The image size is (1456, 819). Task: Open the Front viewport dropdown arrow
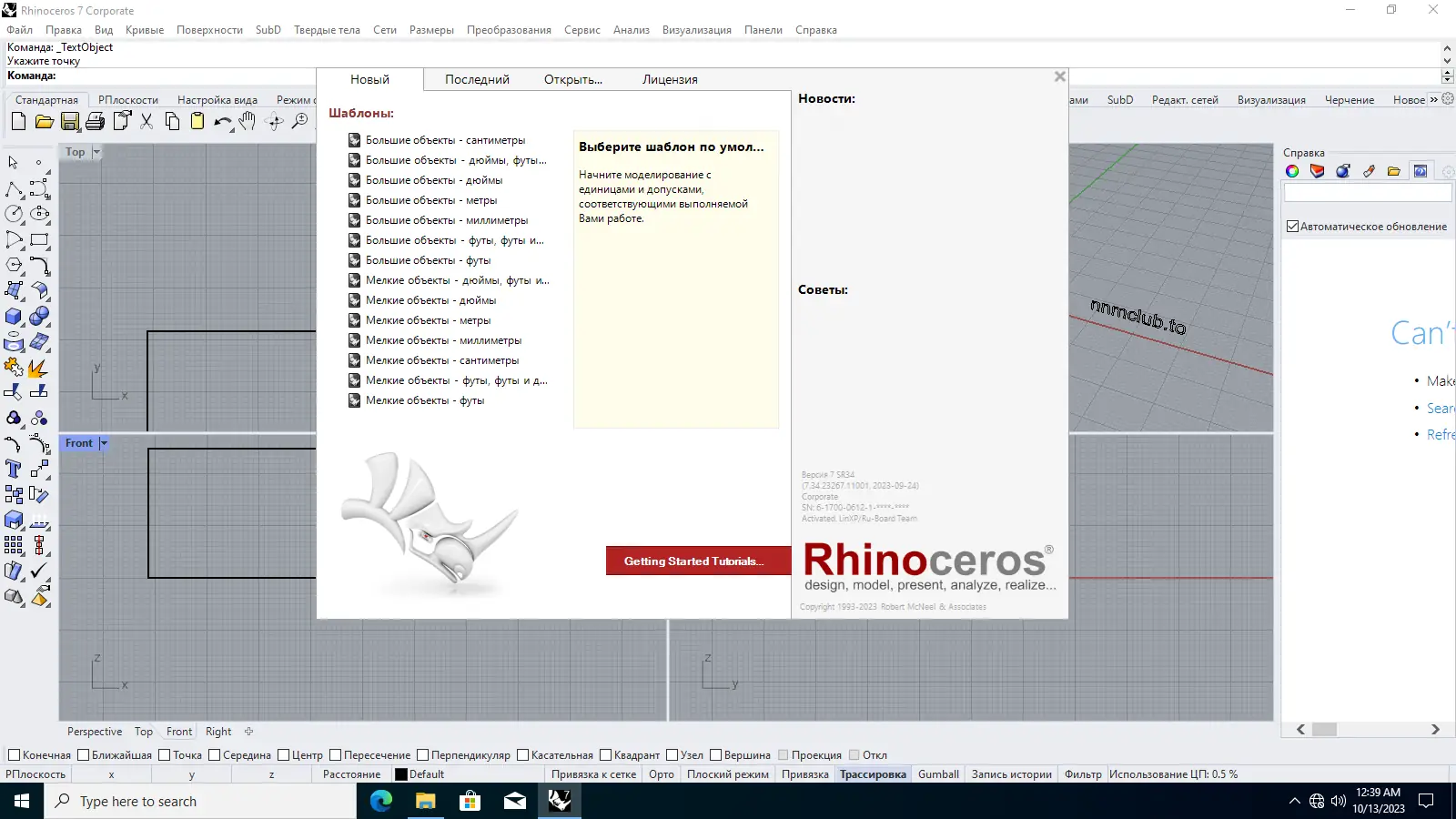click(x=104, y=443)
